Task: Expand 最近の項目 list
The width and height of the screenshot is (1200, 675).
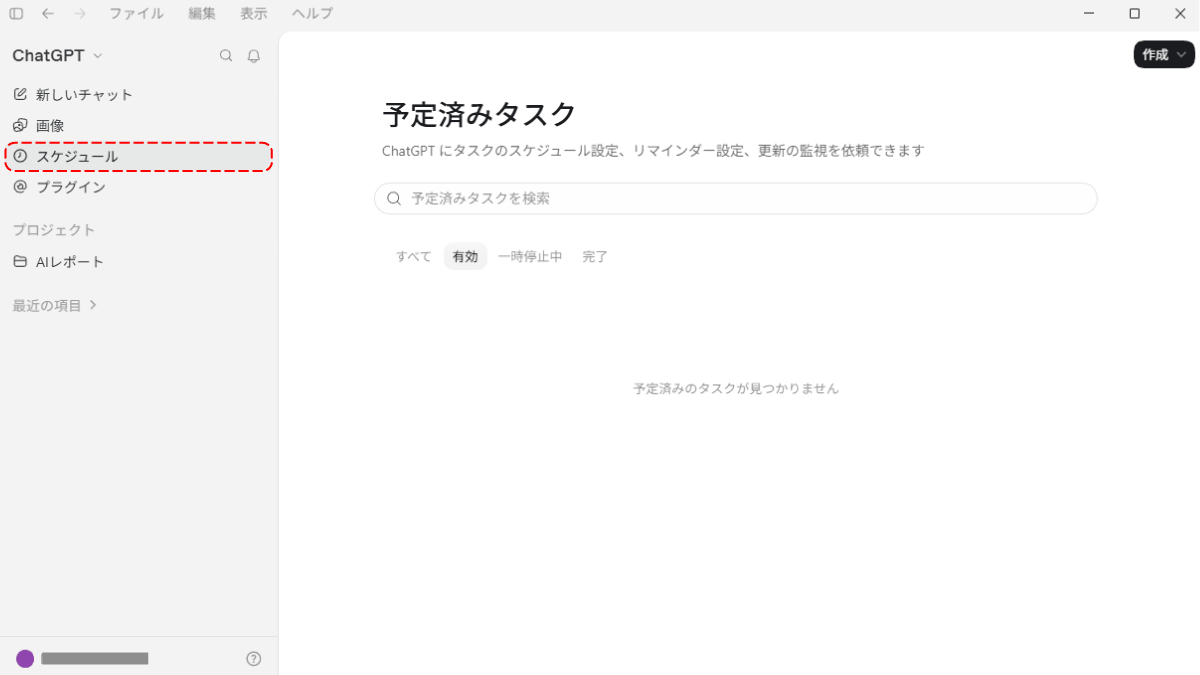Action: pos(55,305)
